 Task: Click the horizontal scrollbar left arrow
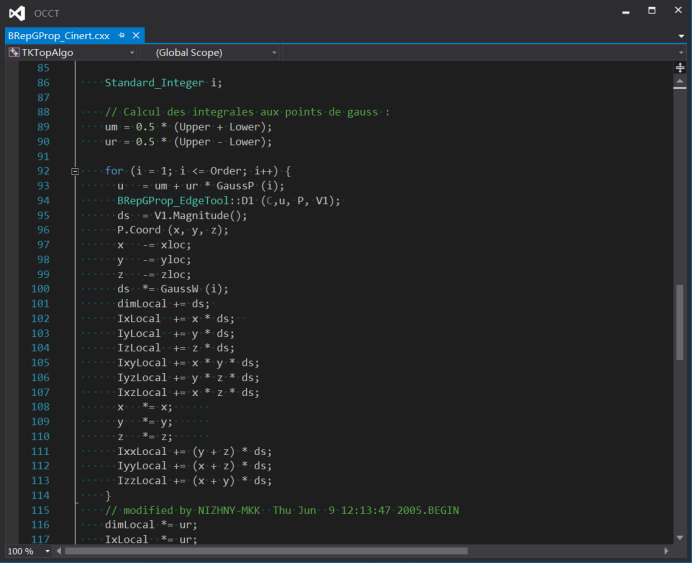(58, 551)
